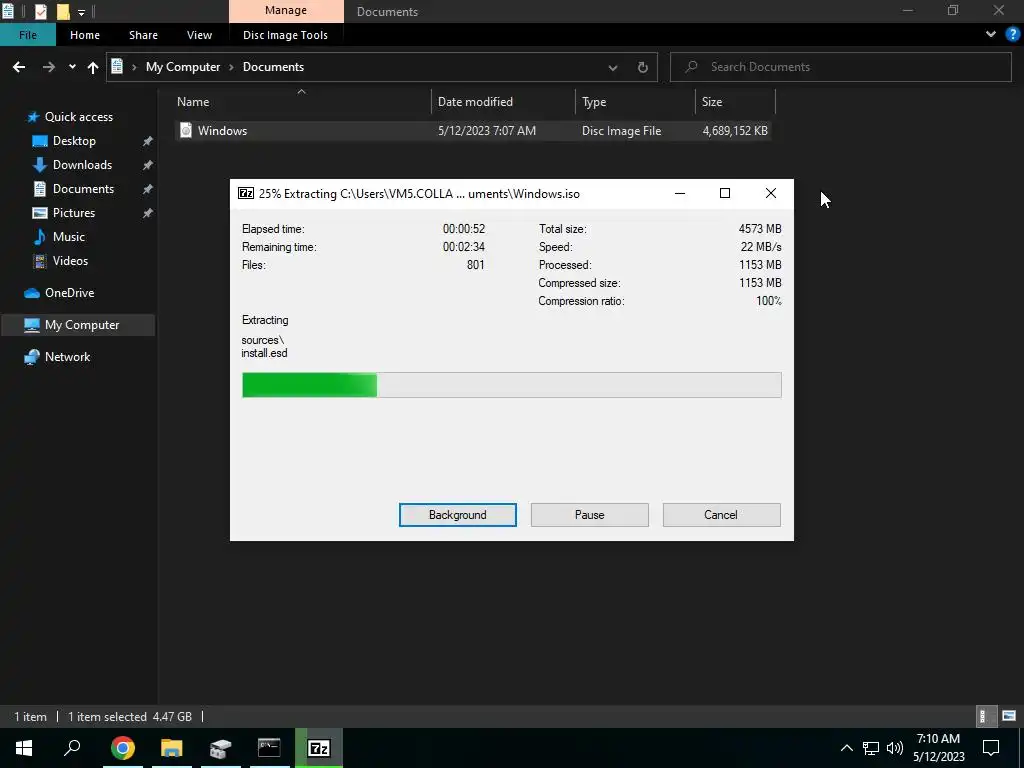Select My Computer in navigation pane

(78, 325)
